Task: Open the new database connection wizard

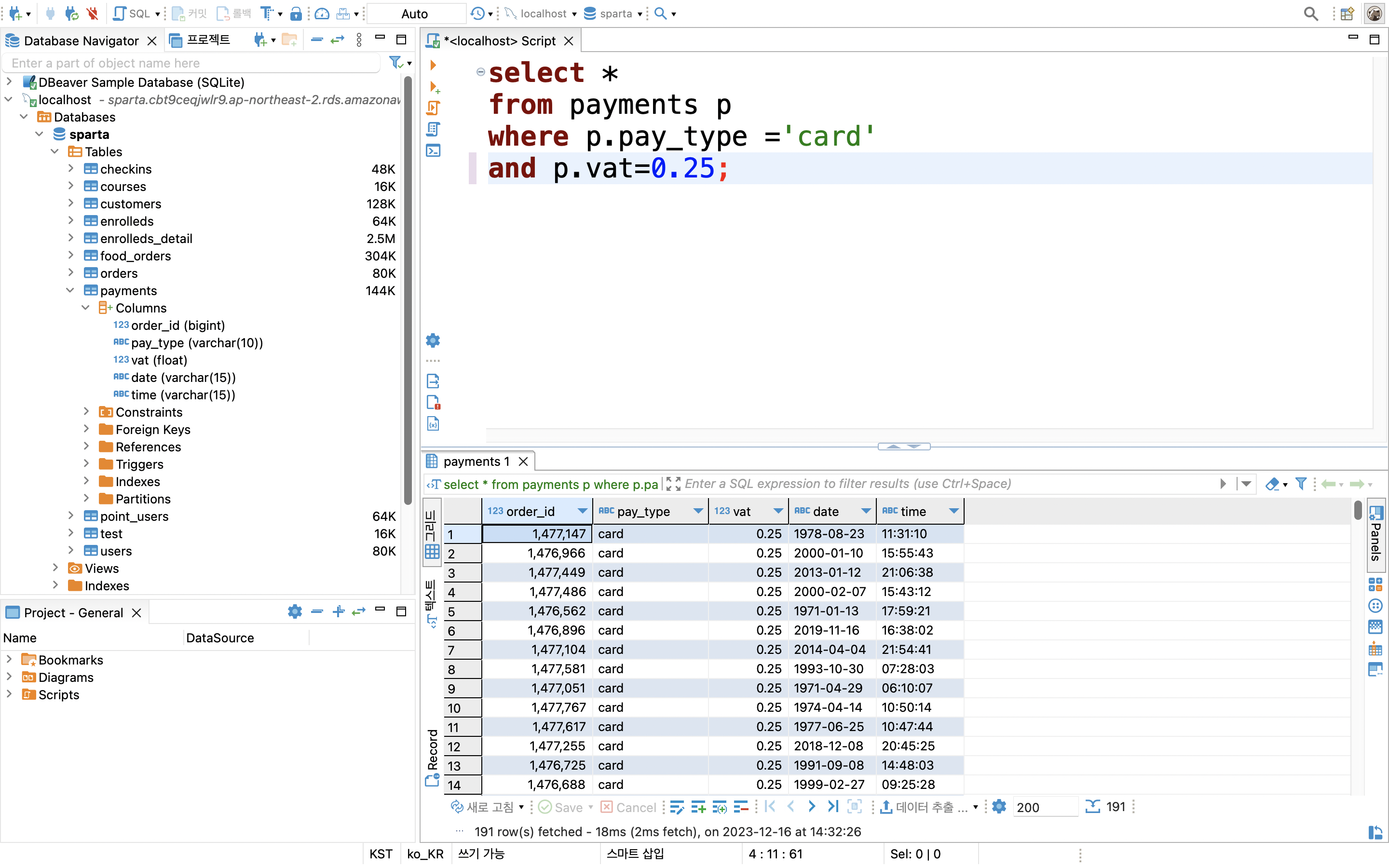Action: [x=15, y=13]
